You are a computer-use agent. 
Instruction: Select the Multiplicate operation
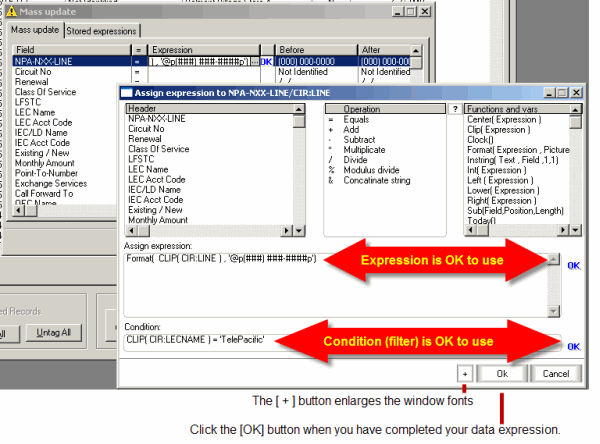tap(364, 150)
